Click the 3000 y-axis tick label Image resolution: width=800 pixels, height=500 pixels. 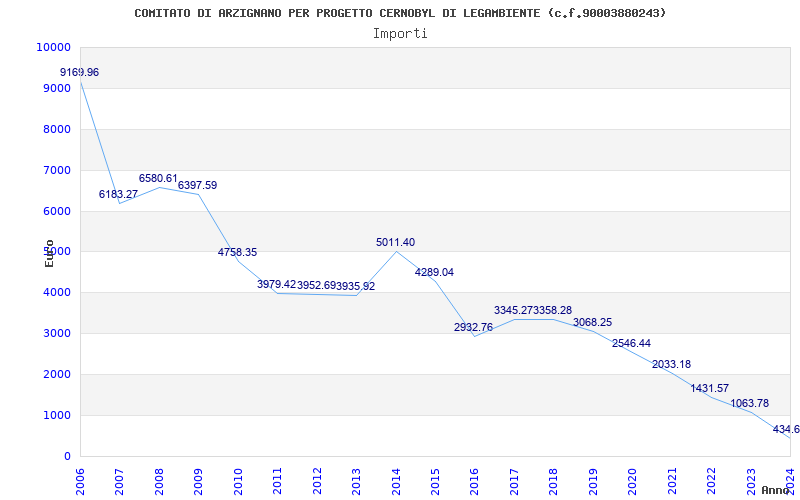pyautogui.click(x=56, y=334)
